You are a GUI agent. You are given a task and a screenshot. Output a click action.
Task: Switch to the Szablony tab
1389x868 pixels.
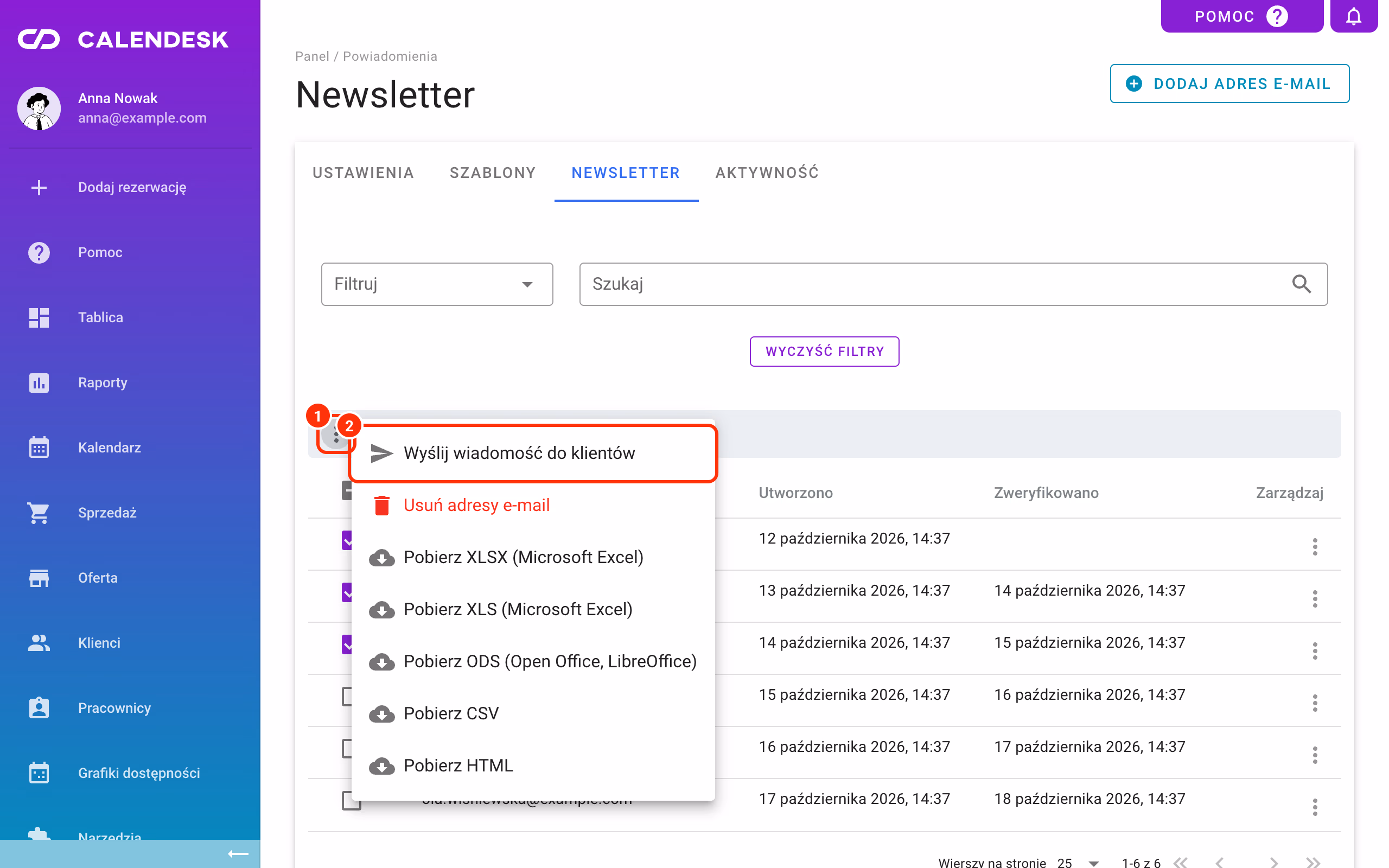(x=493, y=173)
